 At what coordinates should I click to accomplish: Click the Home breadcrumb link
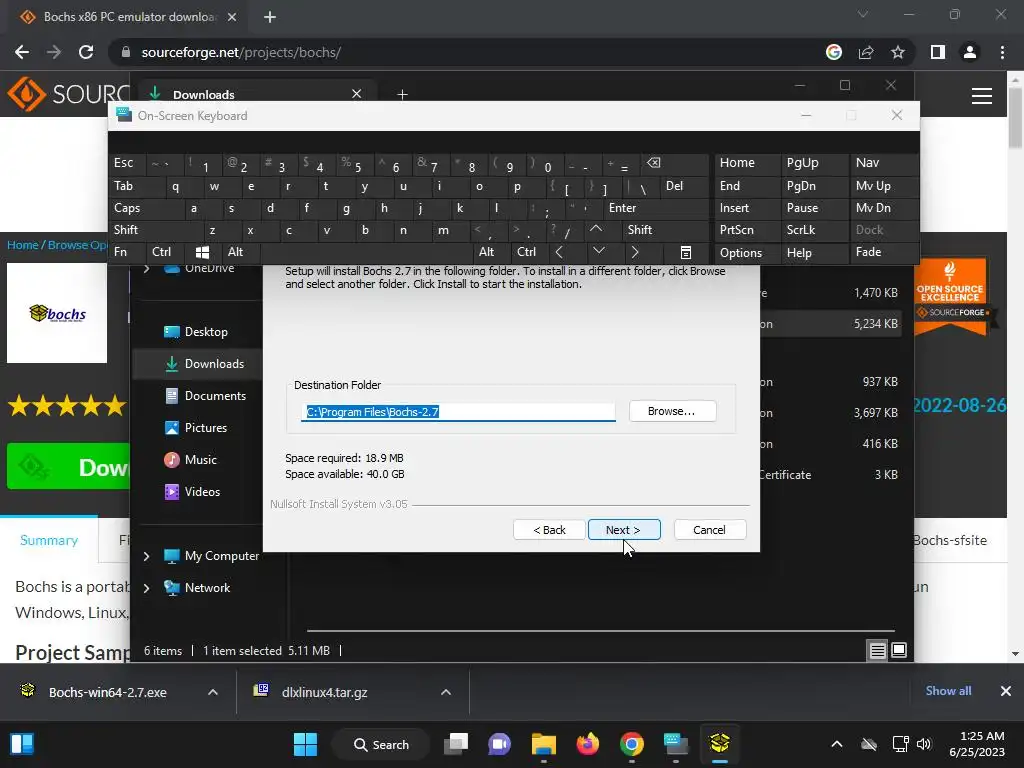(x=23, y=245)
